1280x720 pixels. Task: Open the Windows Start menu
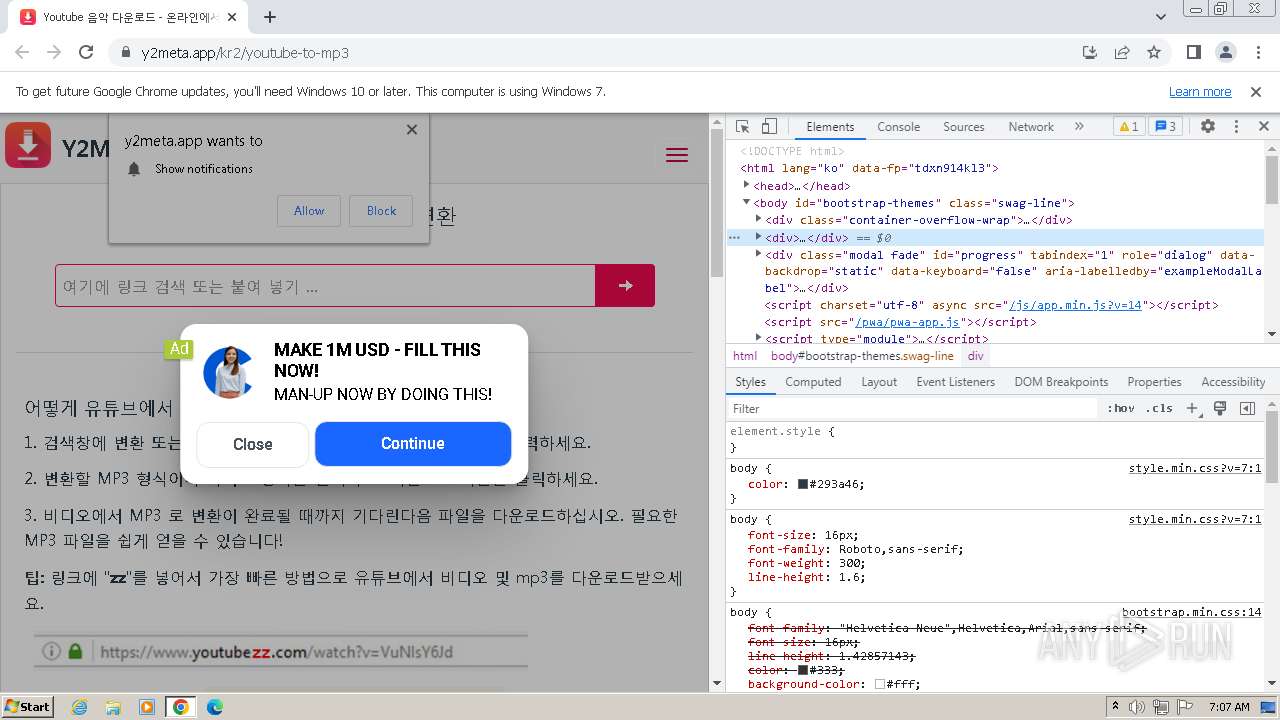pyautogui.click(x=28, y=706)
